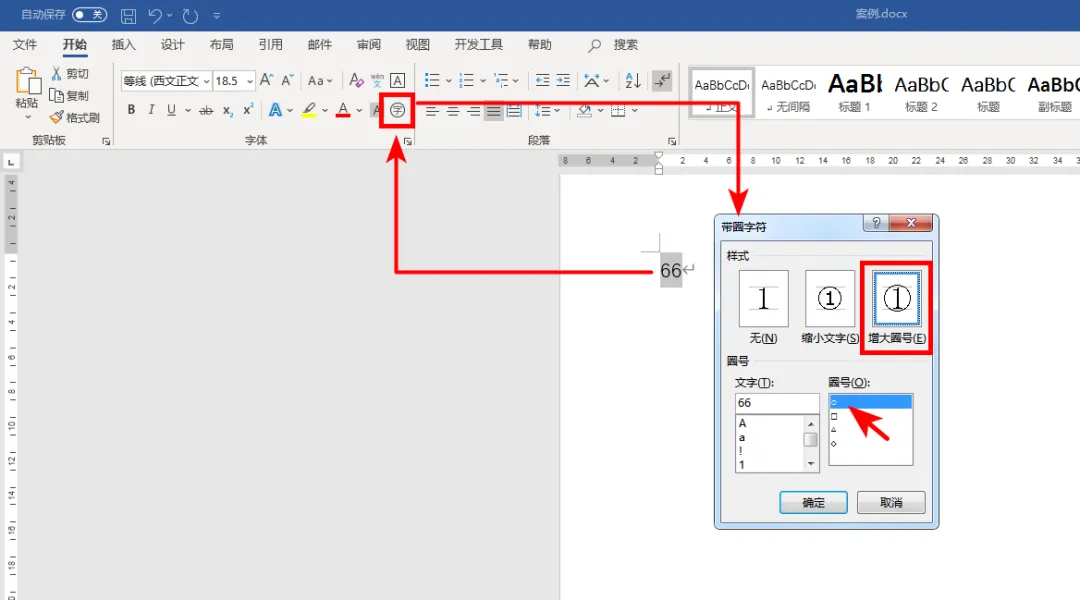
Task: Align text left
Action: [x=432, y=110]
